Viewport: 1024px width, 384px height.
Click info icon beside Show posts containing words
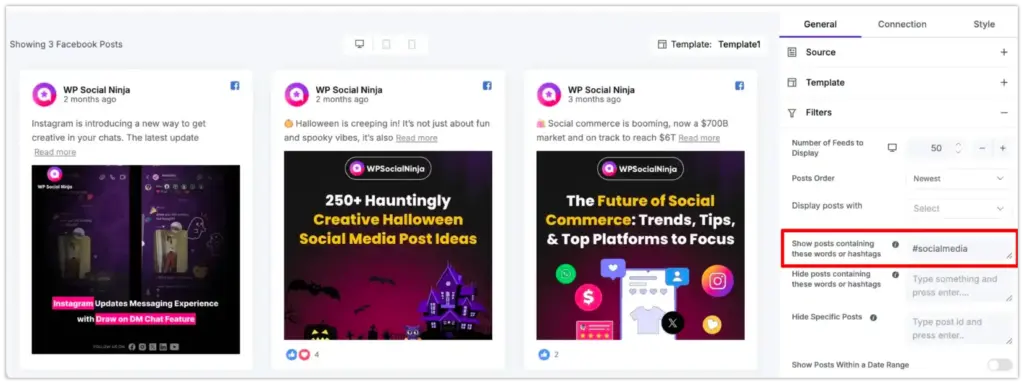coord(895,245)
